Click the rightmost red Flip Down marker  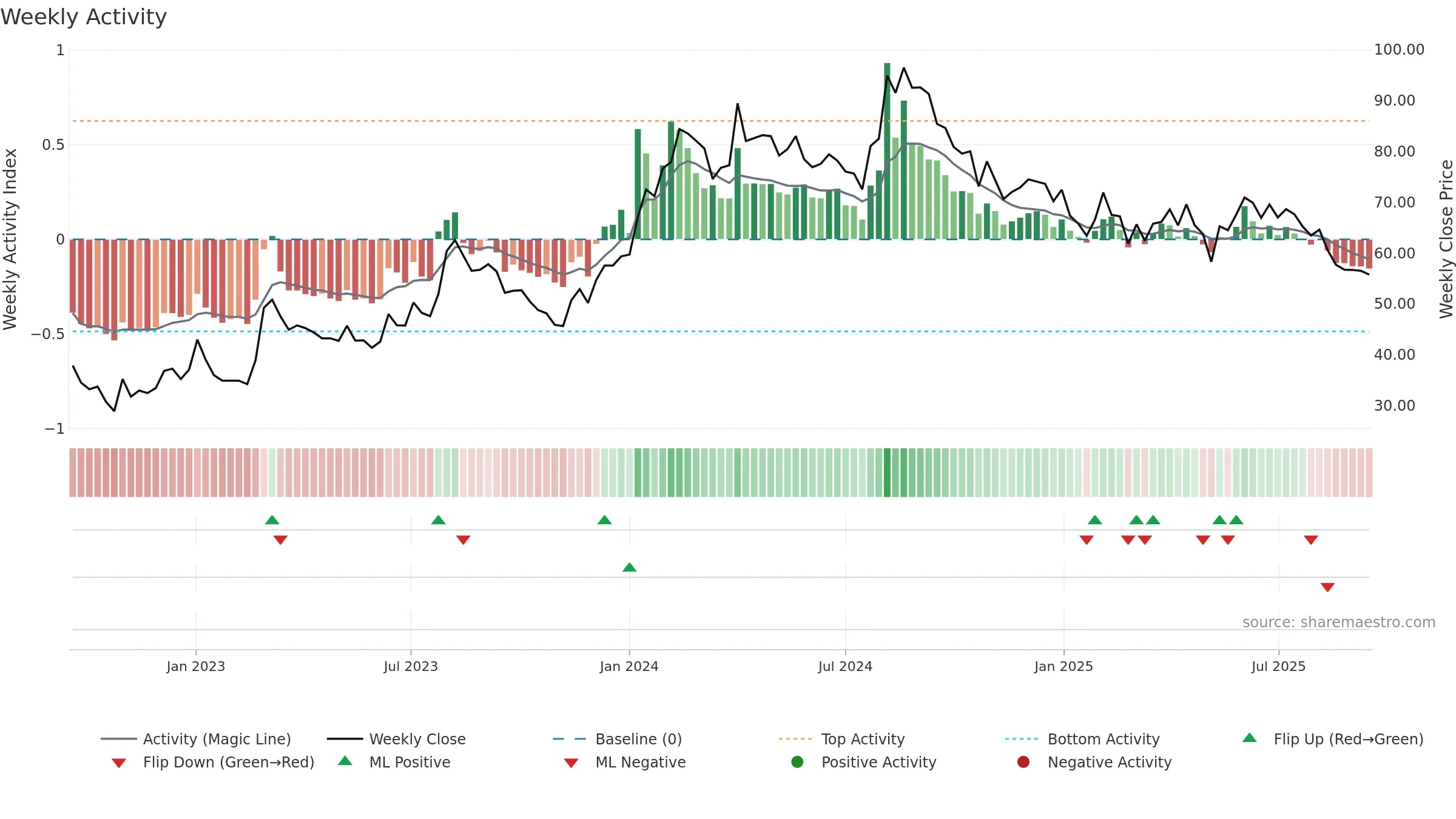(x=1311, y=540)
